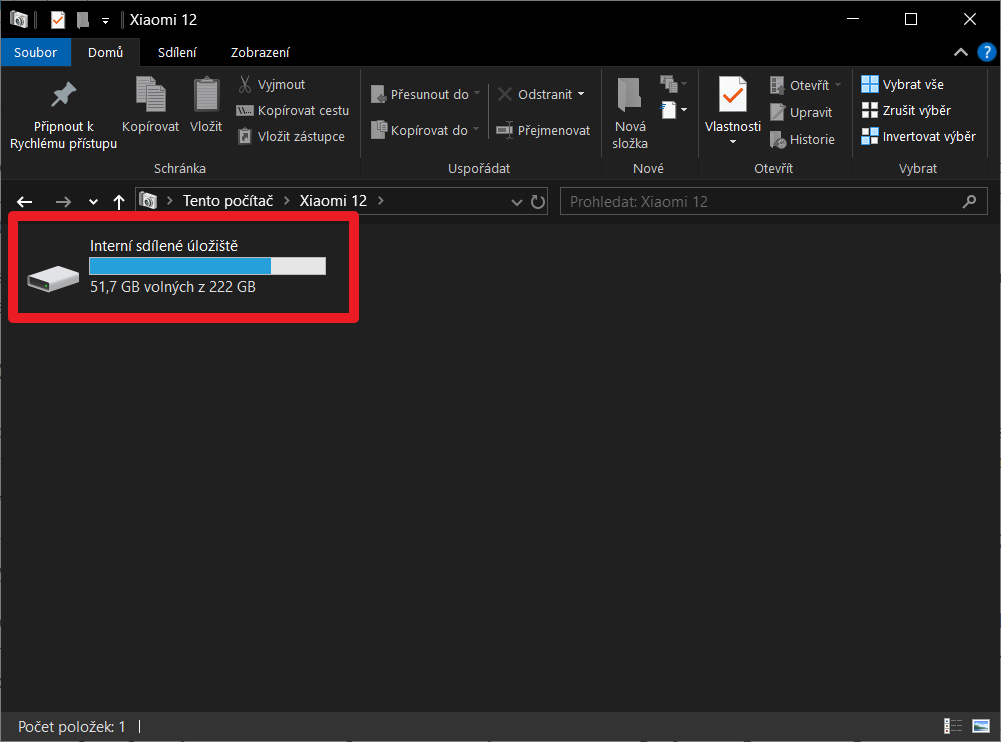Click the Nová složka folder icon
Image resolution: width=1001 pixels, height=742 pixels.
coord(629,95)
